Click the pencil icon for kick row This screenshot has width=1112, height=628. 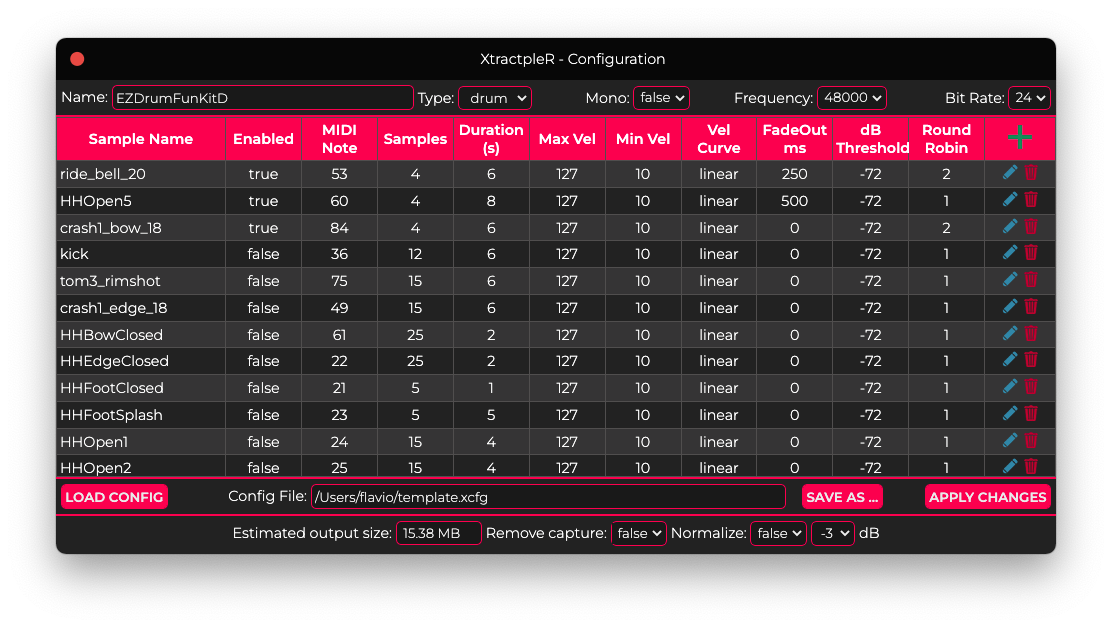click(1010, 254)
